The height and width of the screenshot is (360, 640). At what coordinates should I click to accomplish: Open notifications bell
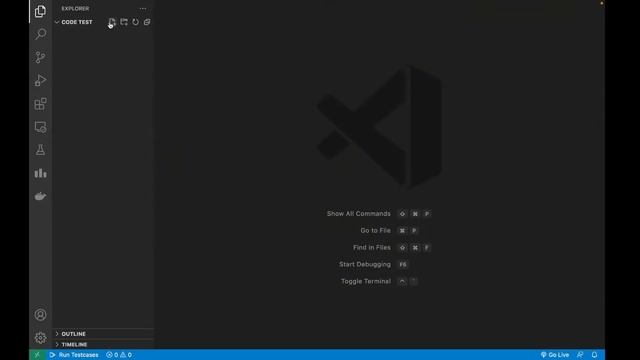point(594,355)
